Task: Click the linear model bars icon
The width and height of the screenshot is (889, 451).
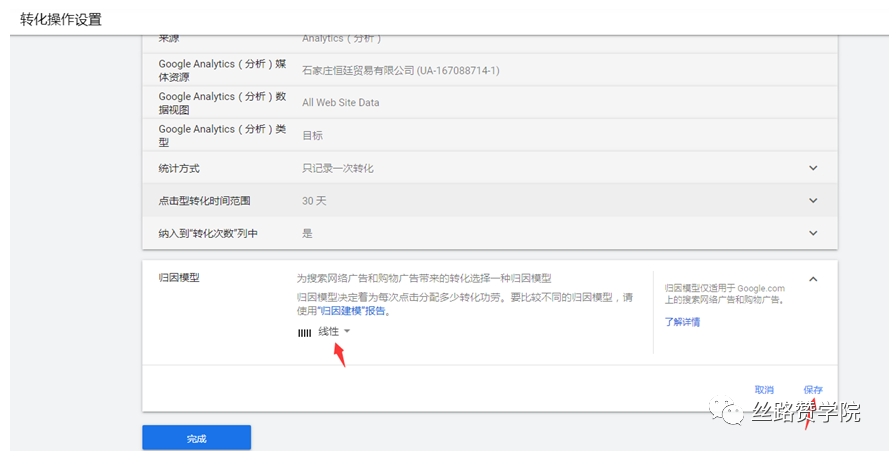Action: click(304, 333)
